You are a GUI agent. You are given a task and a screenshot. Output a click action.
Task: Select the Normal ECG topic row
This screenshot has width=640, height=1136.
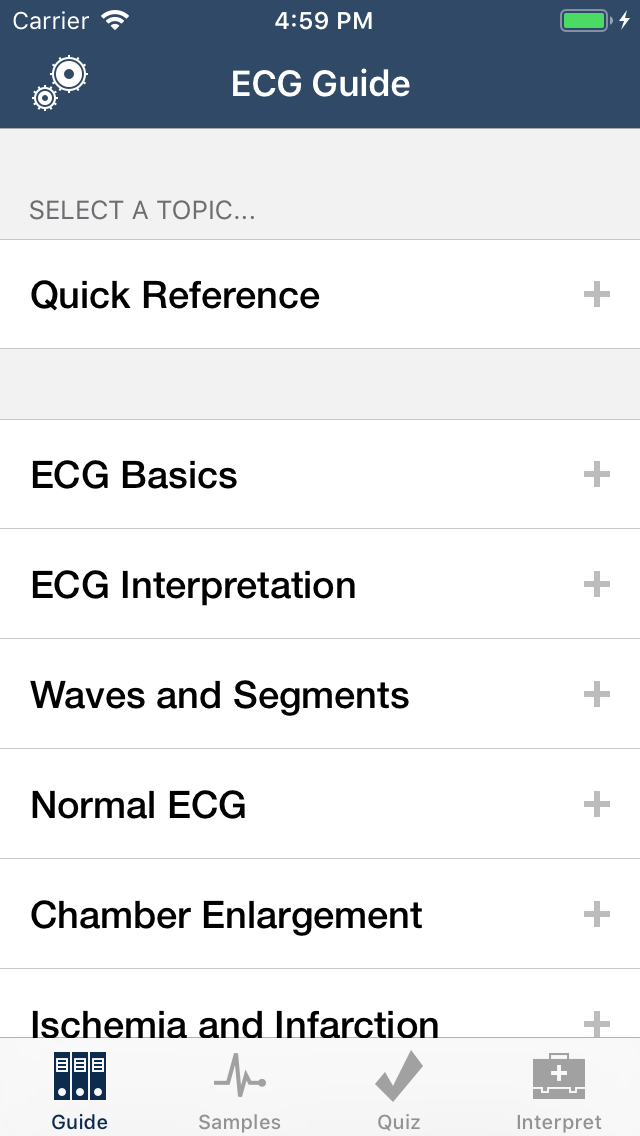139,805
